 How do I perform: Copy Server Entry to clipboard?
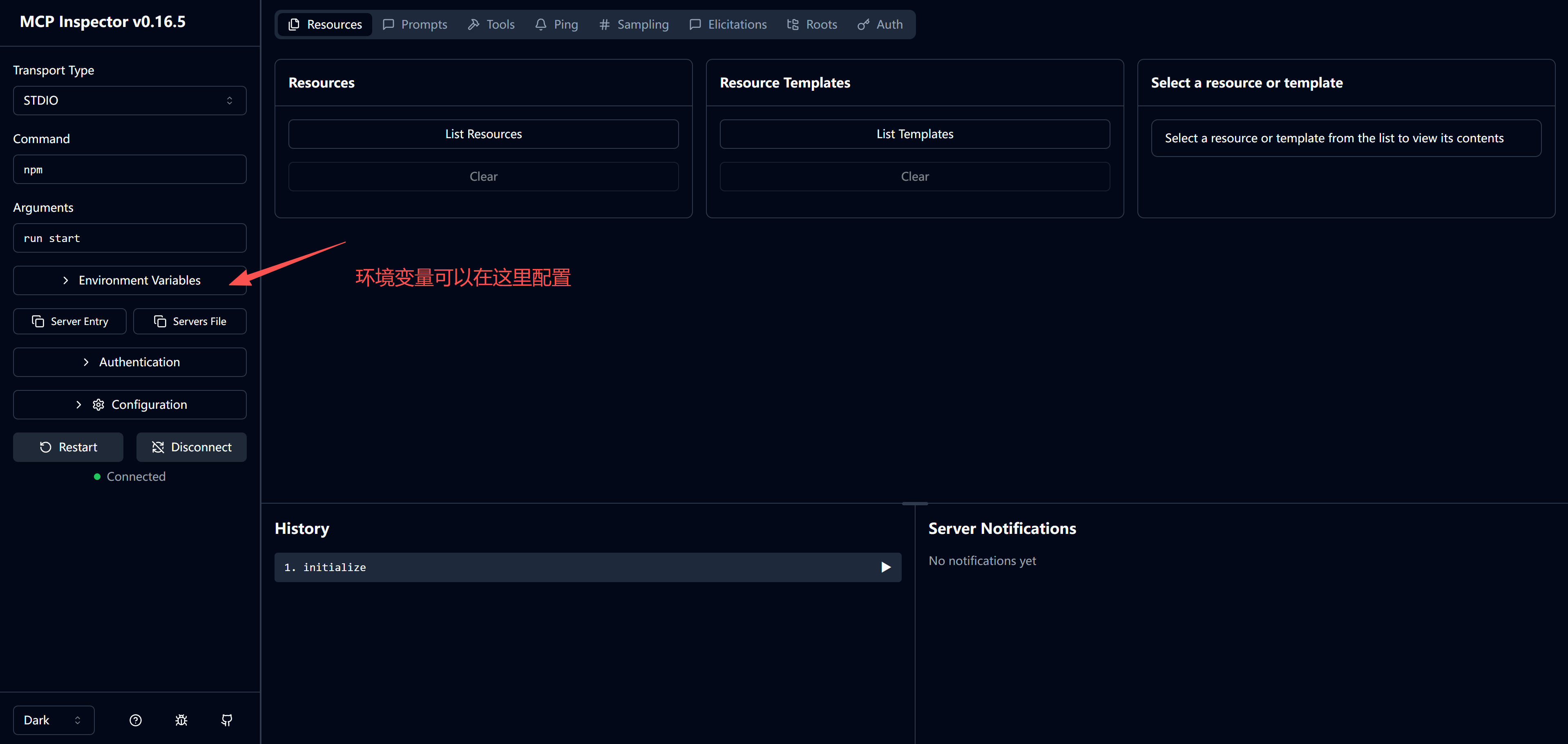pos(69,321)
